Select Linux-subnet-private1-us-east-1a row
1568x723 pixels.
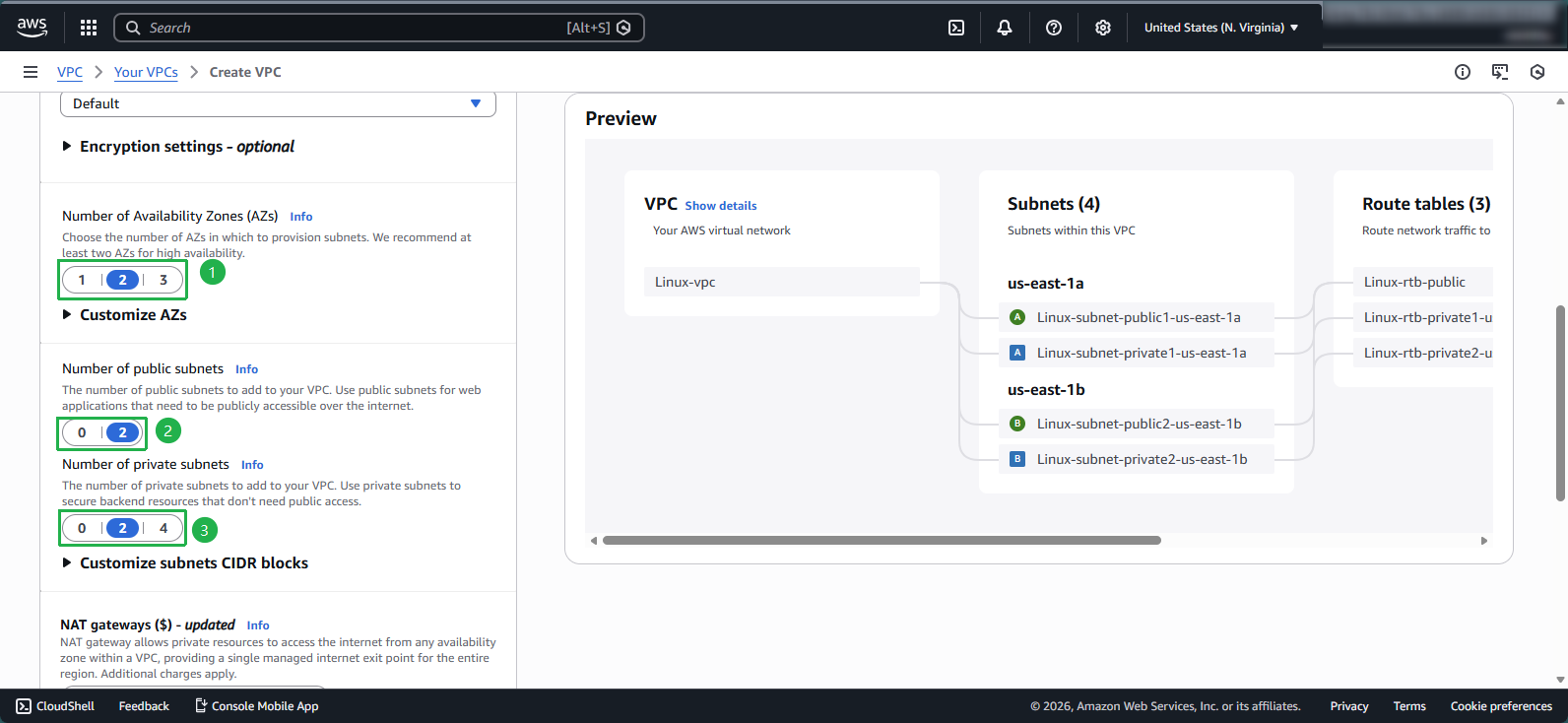pyautogui.click(x=1137, y=353)
